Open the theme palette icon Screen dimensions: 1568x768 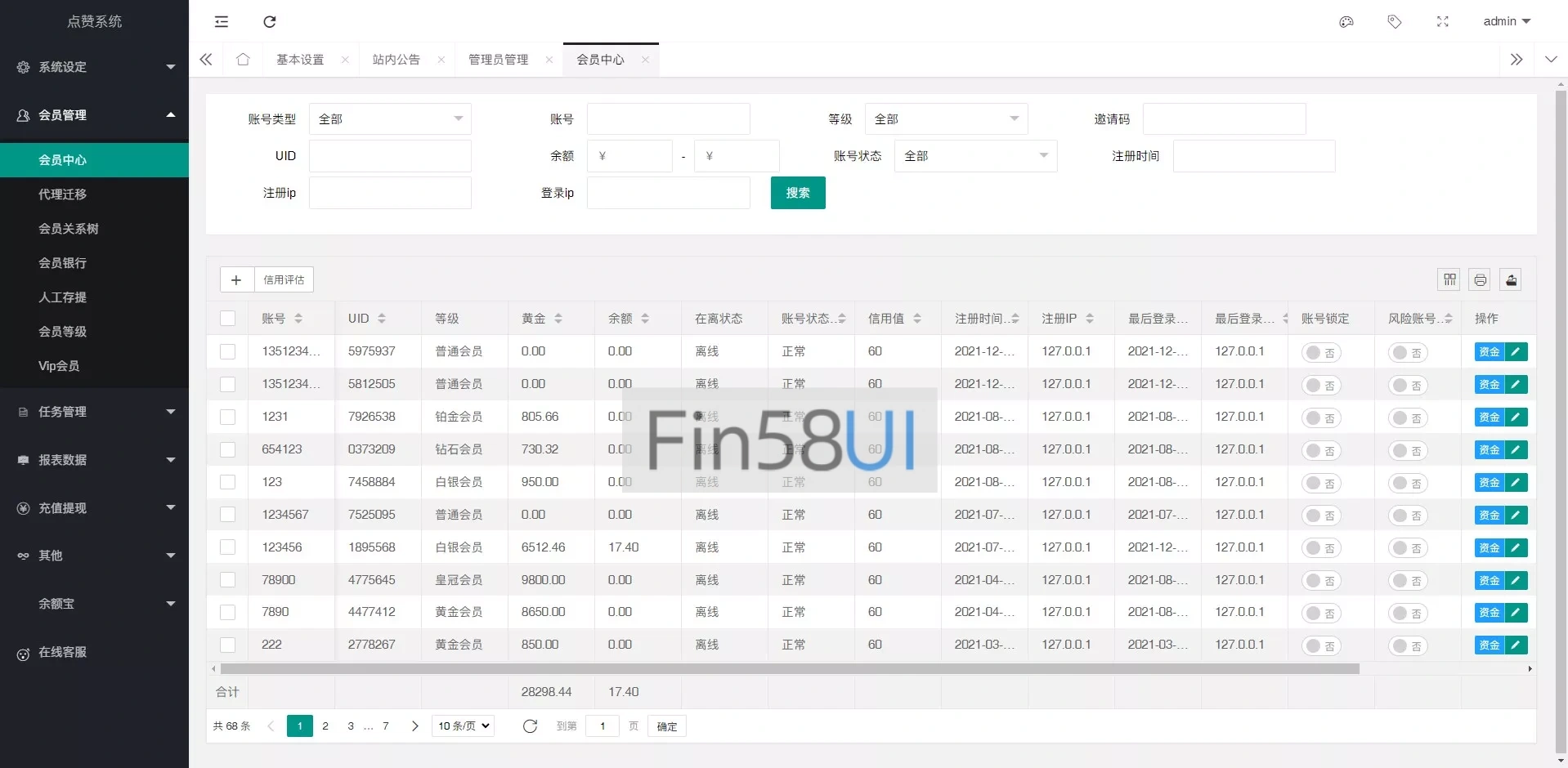tap(1346, 22)
